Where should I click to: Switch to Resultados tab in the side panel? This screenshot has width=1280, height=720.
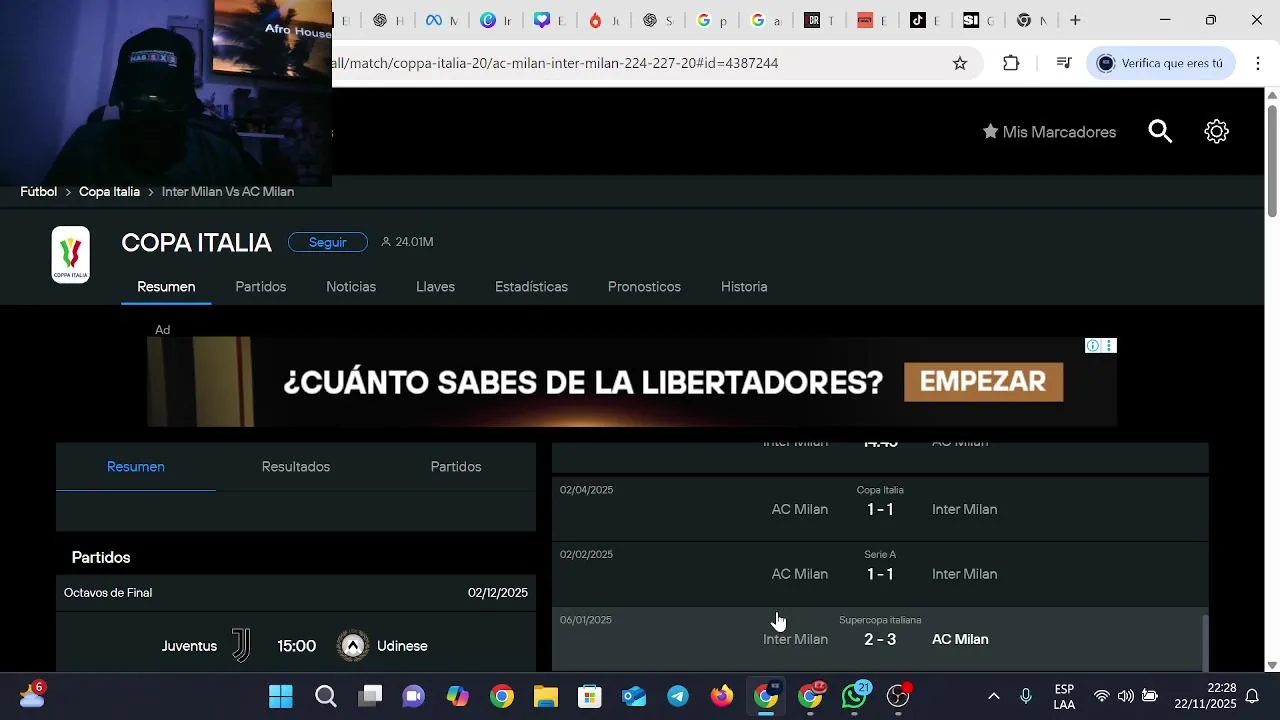pos(296,467)
